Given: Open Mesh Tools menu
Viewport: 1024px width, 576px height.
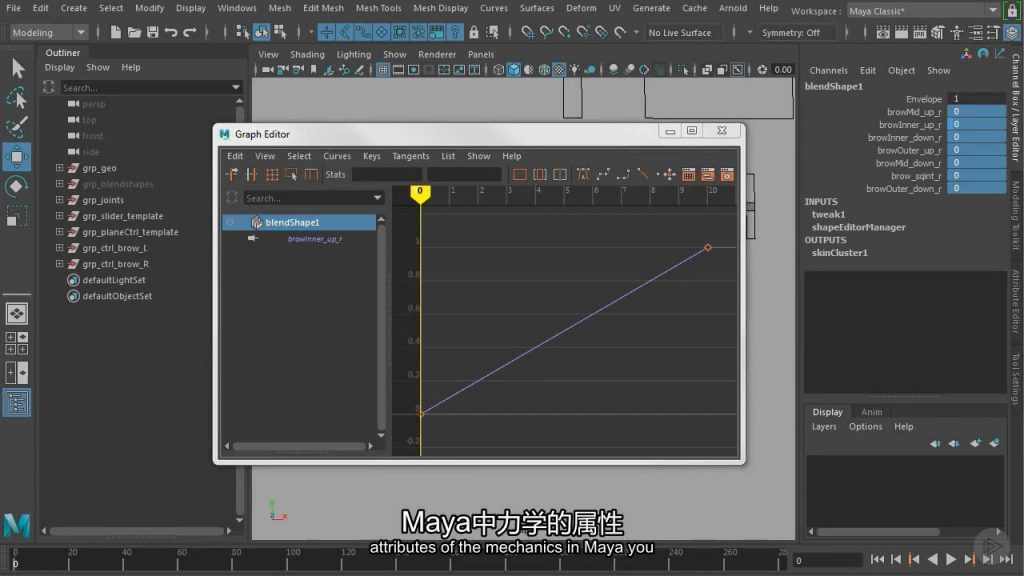Looking at the screenshot, I should tap(378, 8).
